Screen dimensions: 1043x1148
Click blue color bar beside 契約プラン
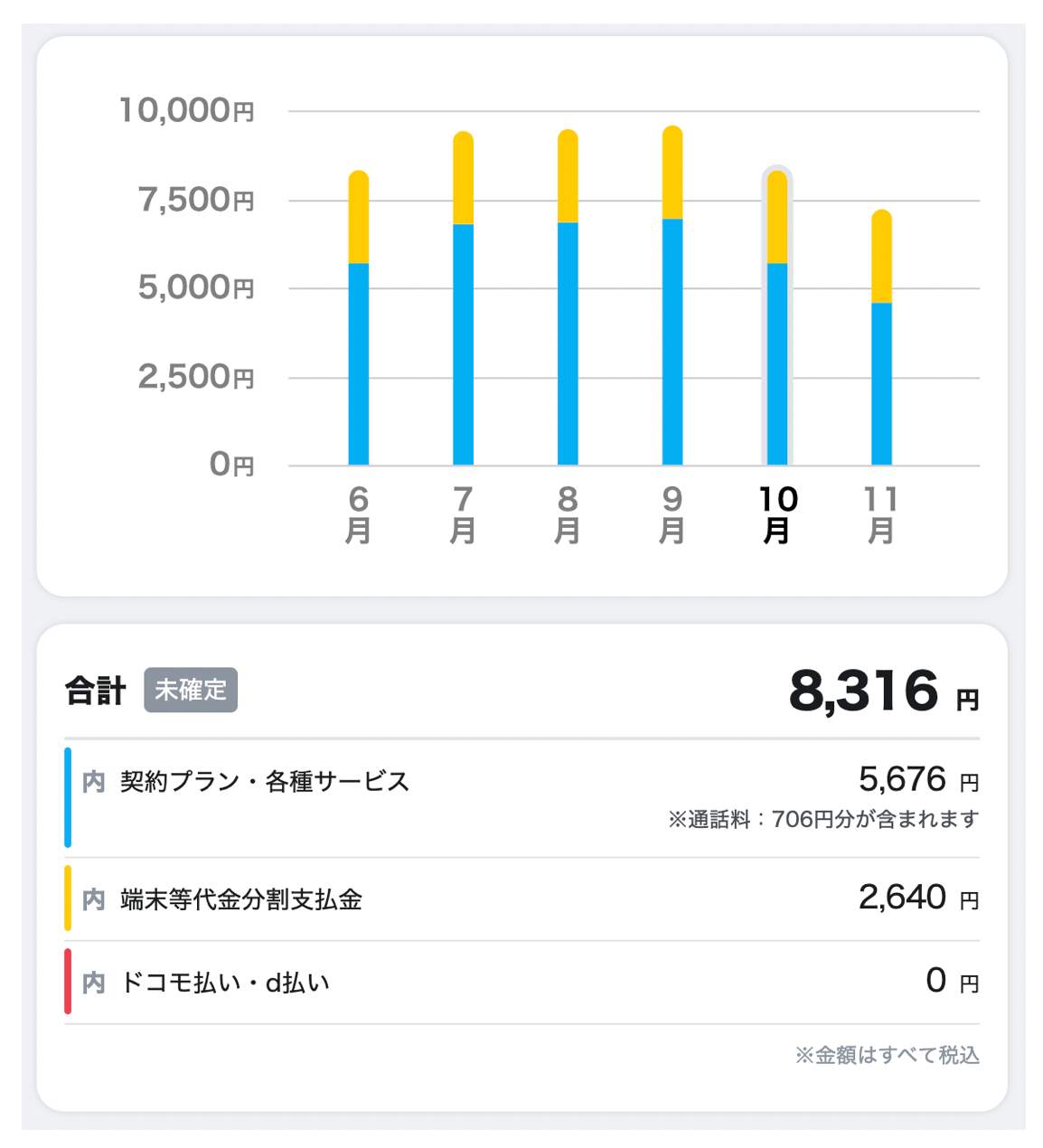click(x=68, y=797)
